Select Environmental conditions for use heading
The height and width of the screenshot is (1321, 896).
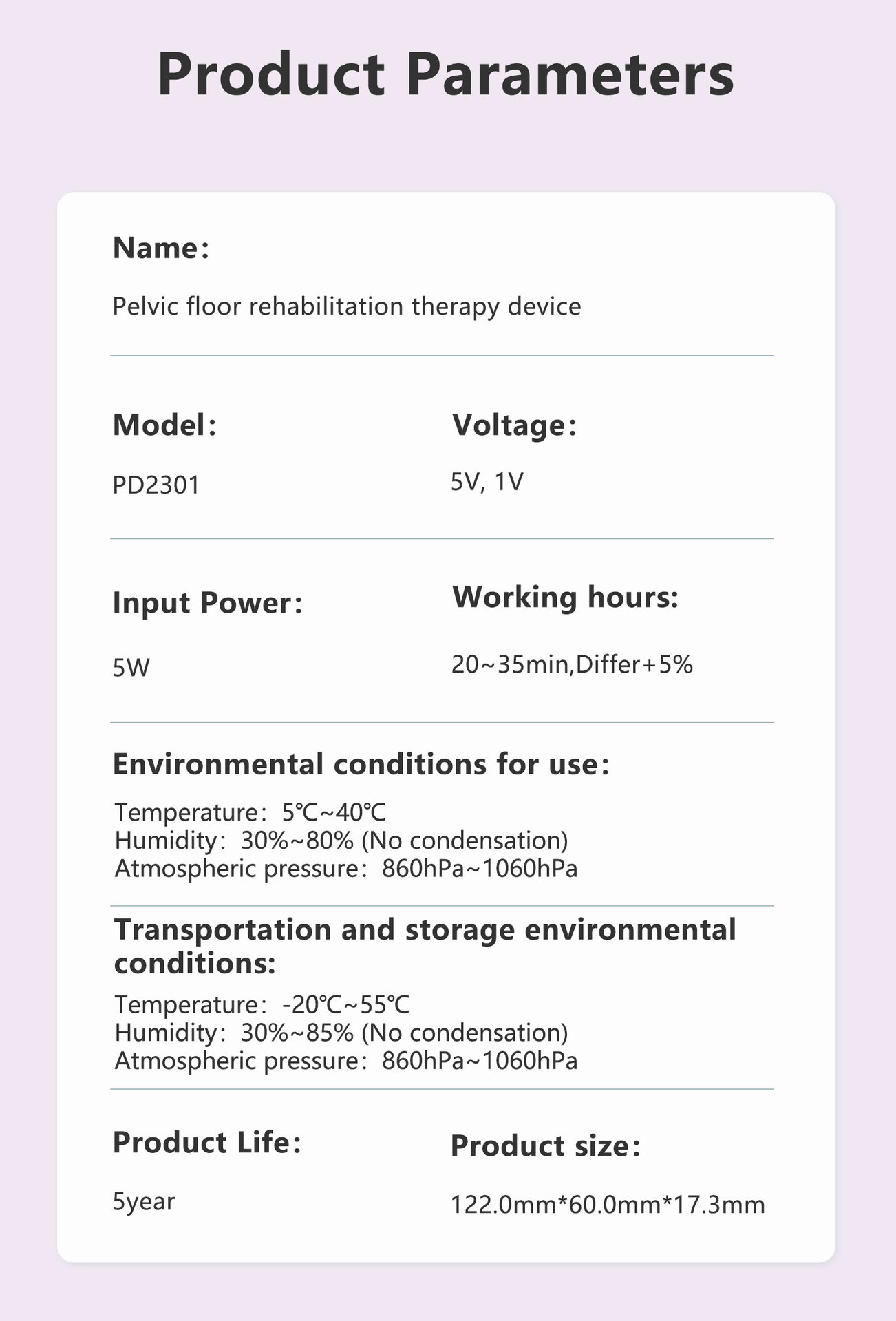pos(361,765)
